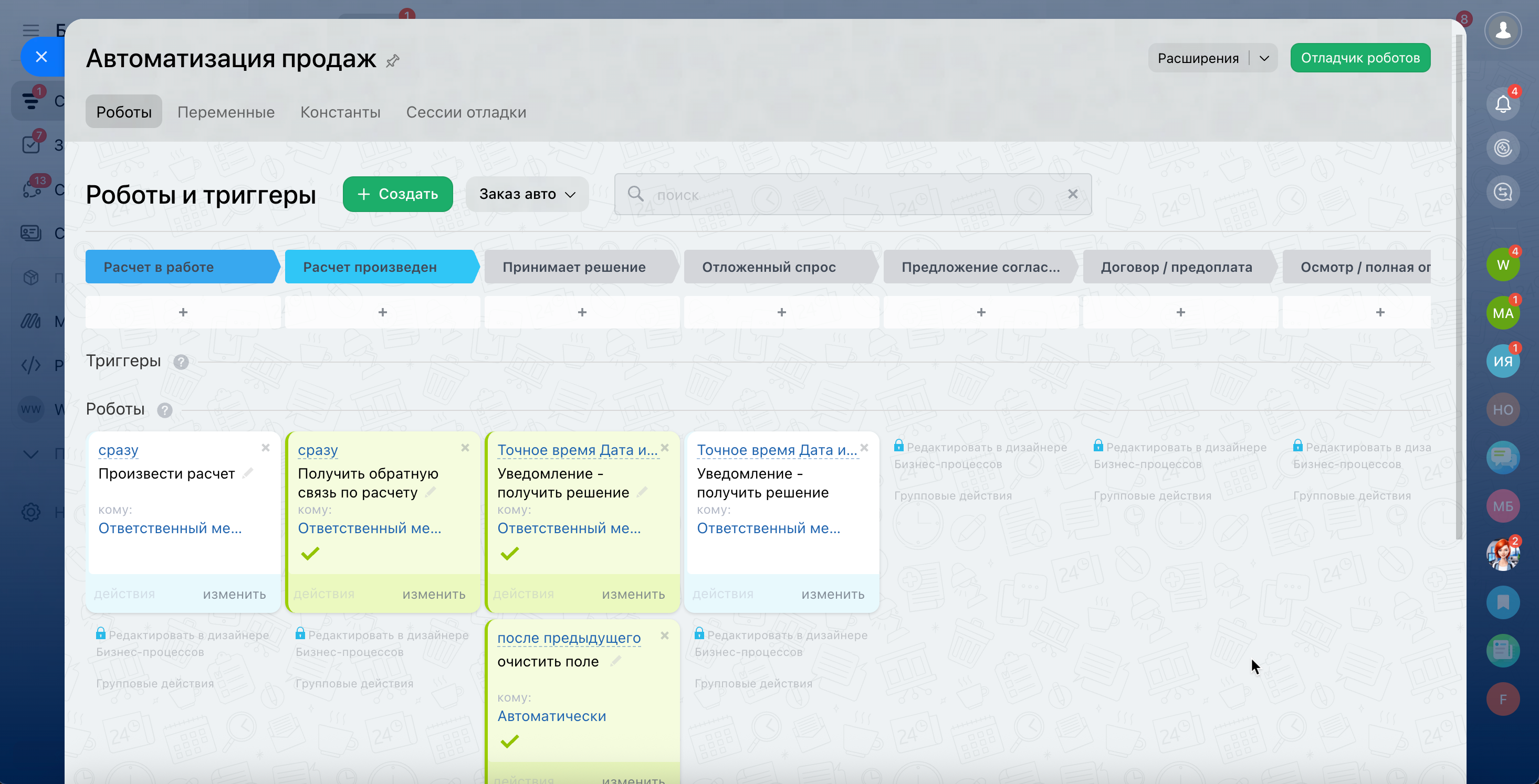Click изменить on Произвести расчет robot
Viewport: 1539px width, 784px height.
(234, 594)
